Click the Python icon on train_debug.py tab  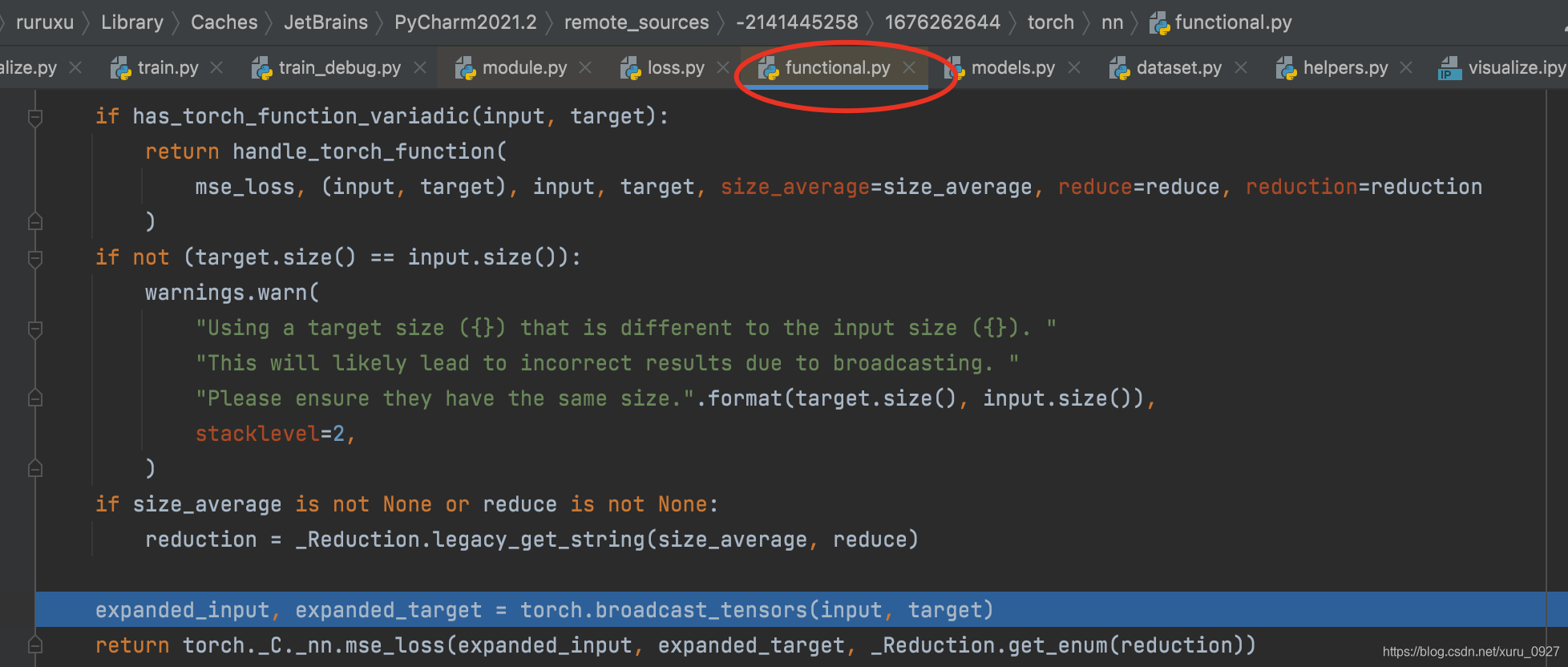(261, 68)
